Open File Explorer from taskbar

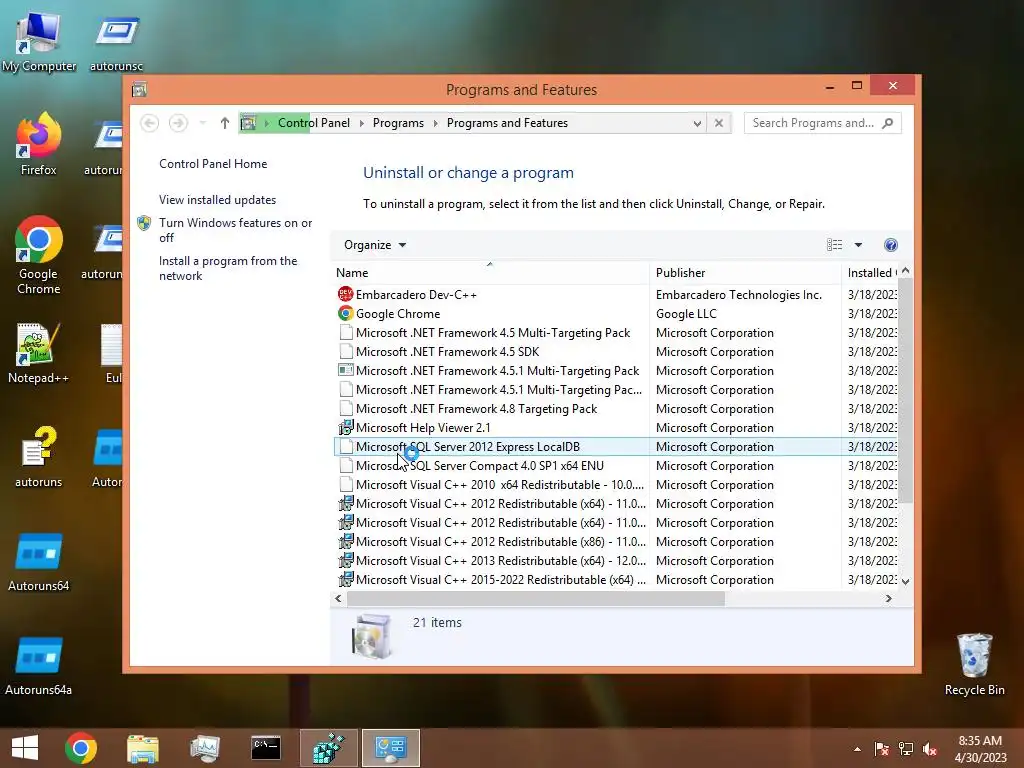[142, 748]
